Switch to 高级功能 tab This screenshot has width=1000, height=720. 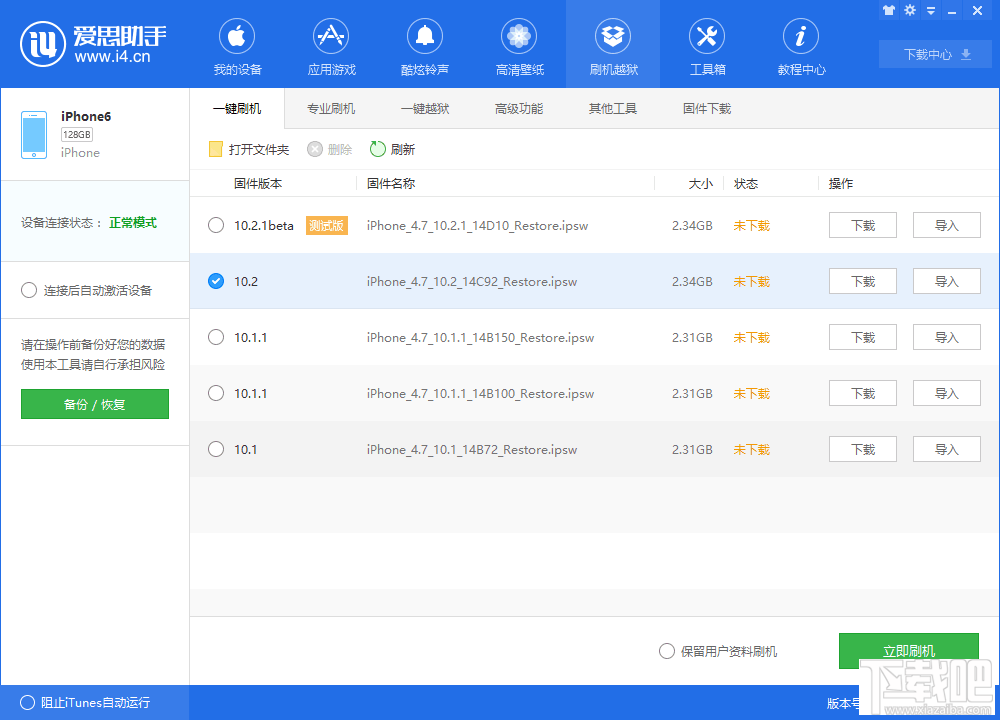(x=519, y=108)
